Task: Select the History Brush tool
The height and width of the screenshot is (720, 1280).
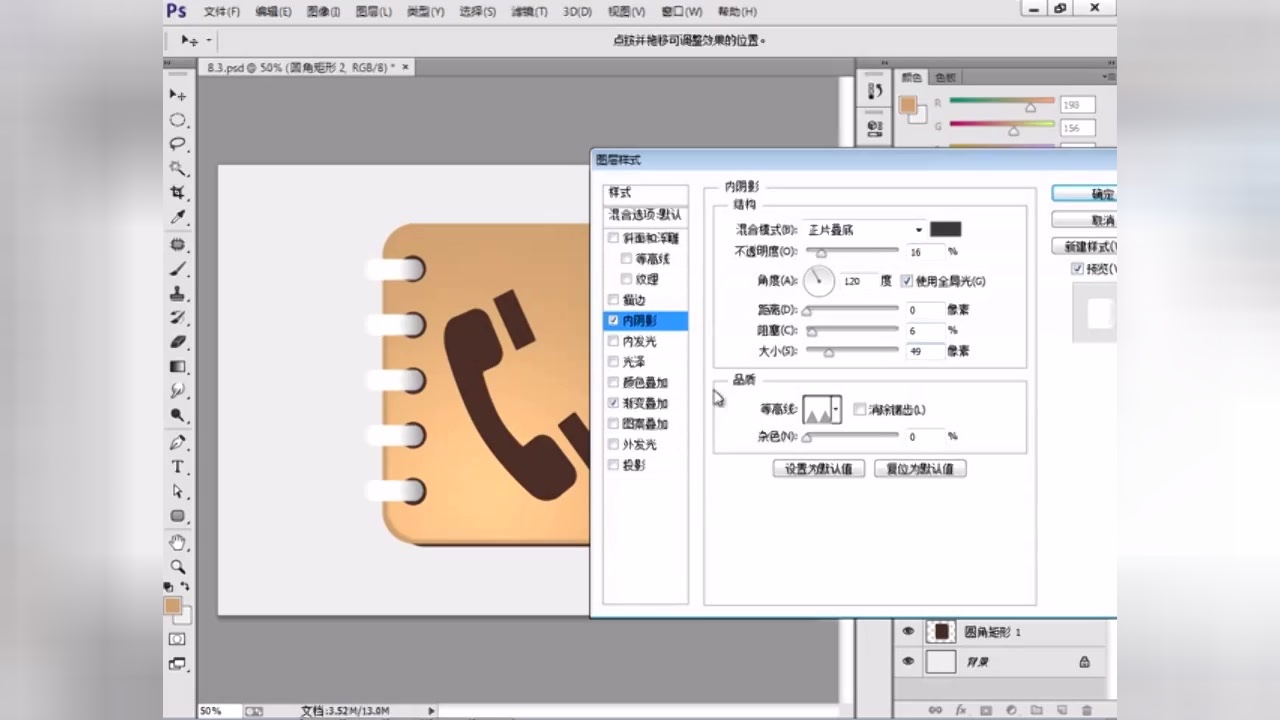Action: click(178, 318)
